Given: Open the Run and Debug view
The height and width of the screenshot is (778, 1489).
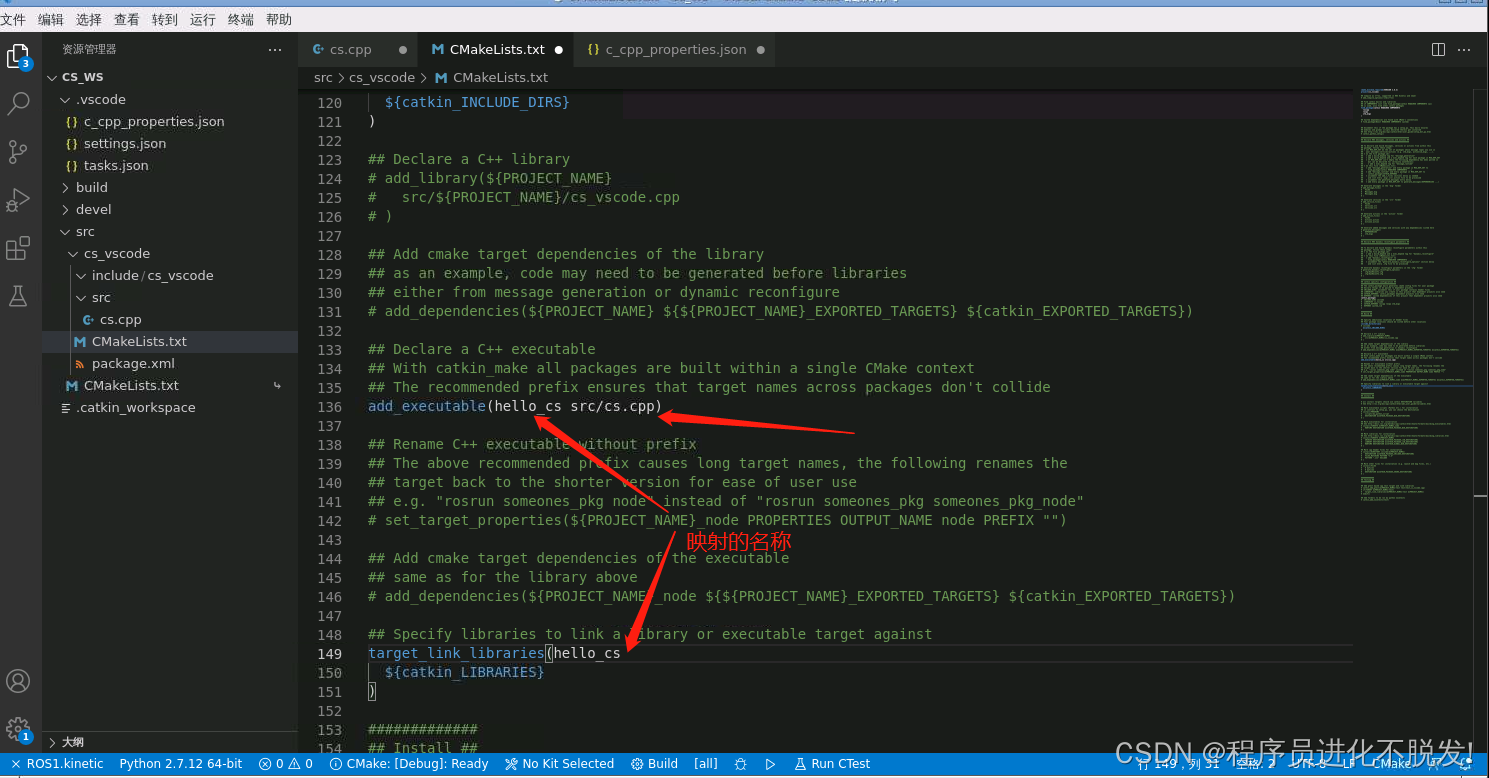Looking at the screenshot, I should (18, 199).
